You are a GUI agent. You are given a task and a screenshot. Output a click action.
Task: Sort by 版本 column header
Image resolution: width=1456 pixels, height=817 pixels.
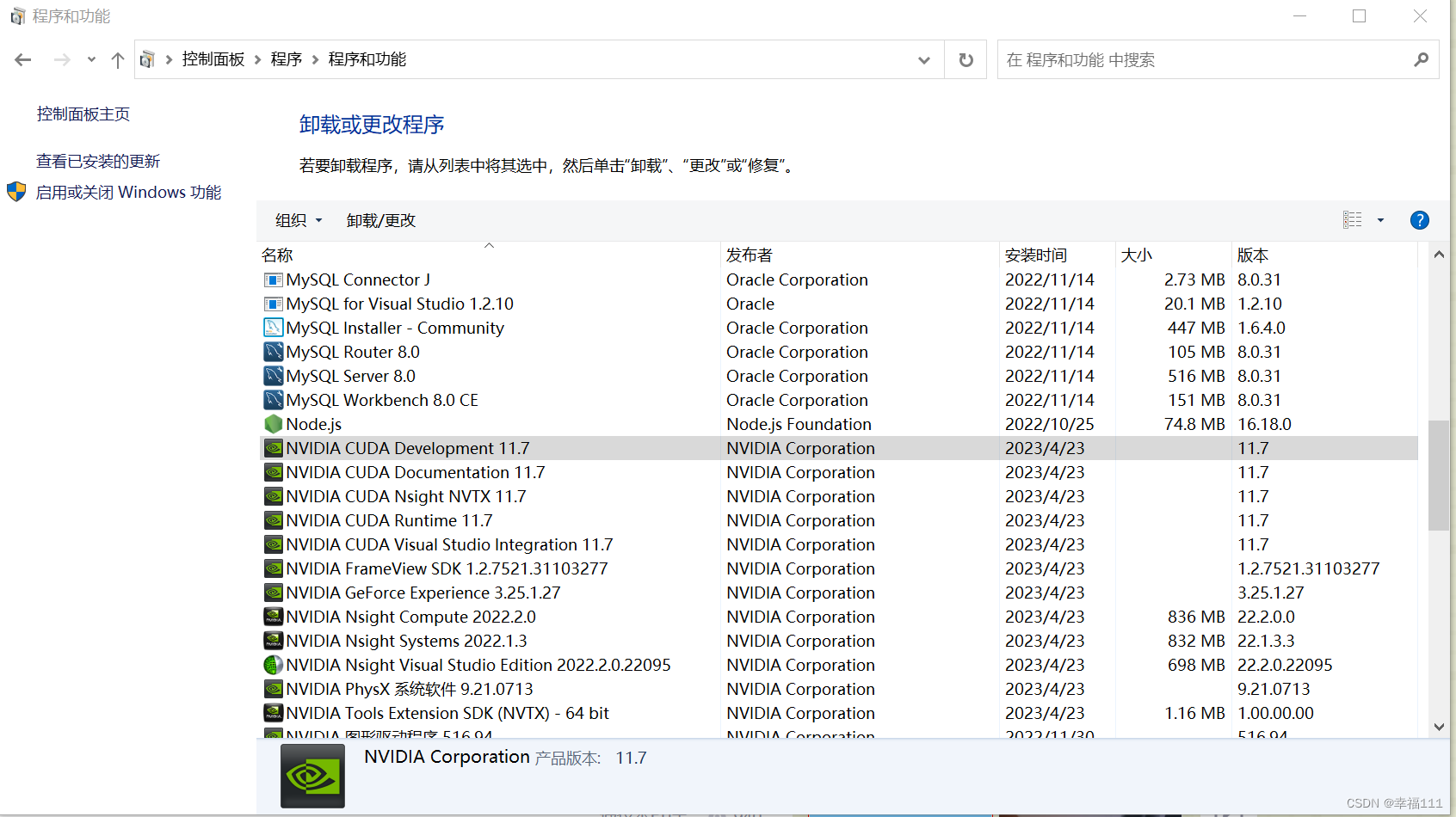click(1324, 255)
